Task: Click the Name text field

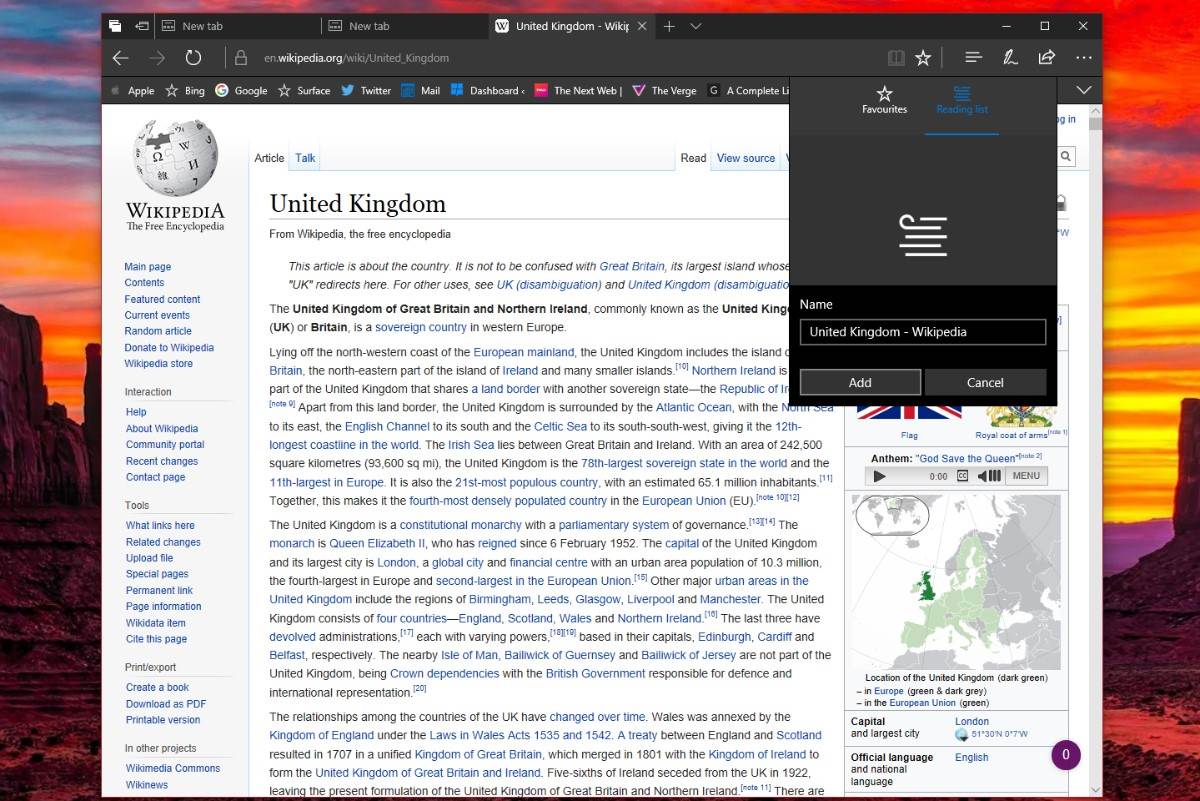Action: tap(922, 332)
